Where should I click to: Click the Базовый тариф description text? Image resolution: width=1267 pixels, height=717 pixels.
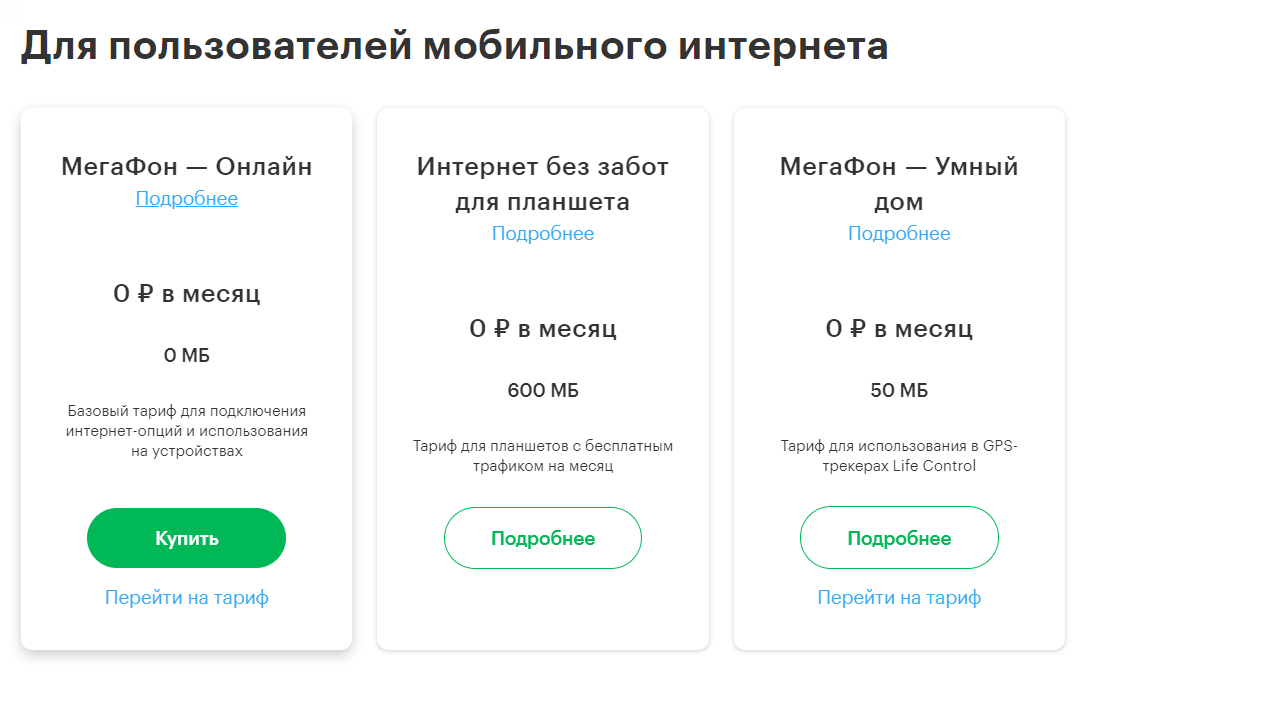(186, 430)
